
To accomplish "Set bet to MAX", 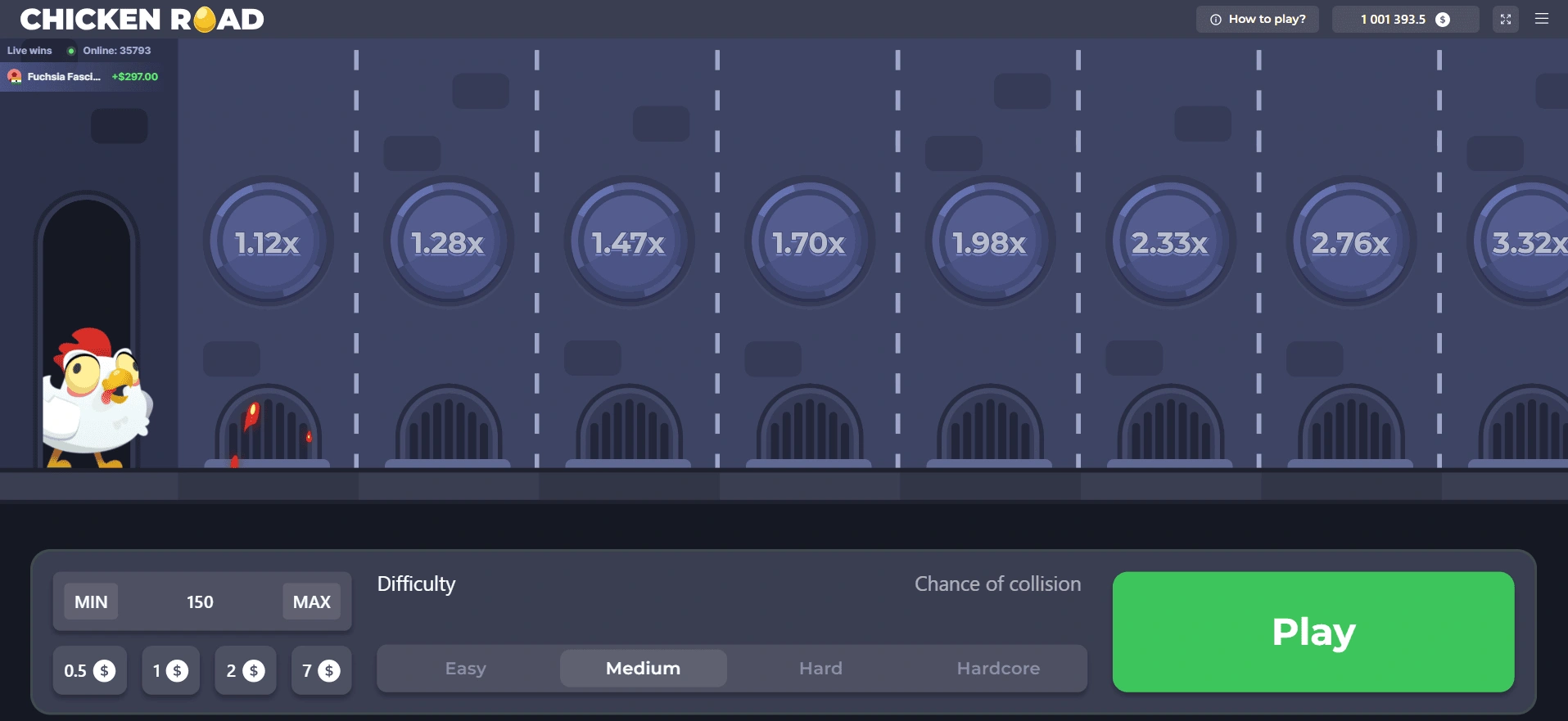I will (311, 602).
